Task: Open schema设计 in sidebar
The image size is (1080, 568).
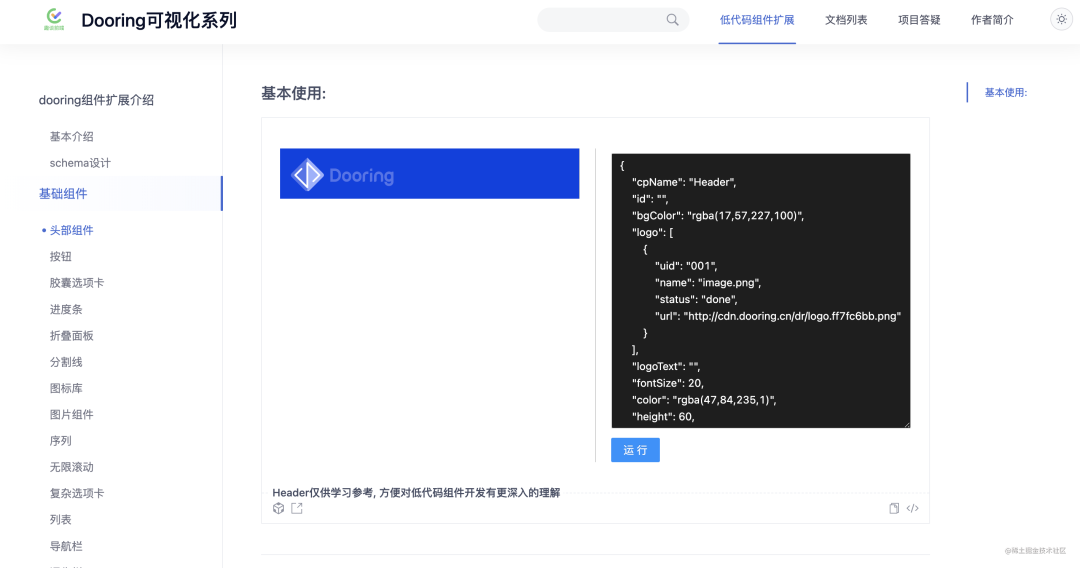Action: (x=80, y=162)
